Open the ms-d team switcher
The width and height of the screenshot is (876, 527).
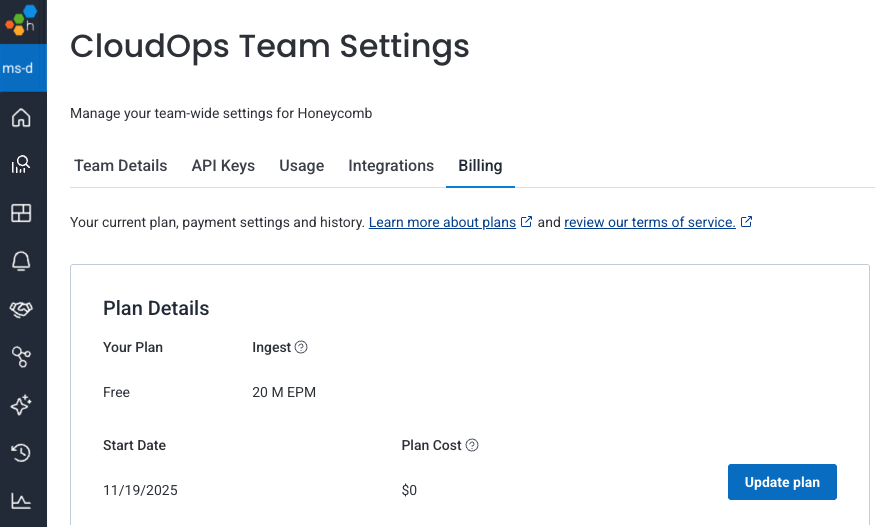click(x=23, y=68)
